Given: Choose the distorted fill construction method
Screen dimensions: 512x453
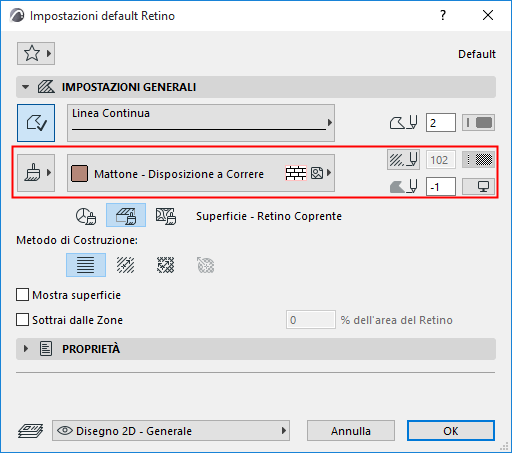Looking at the screenshot, I should (x=166, y=265).
